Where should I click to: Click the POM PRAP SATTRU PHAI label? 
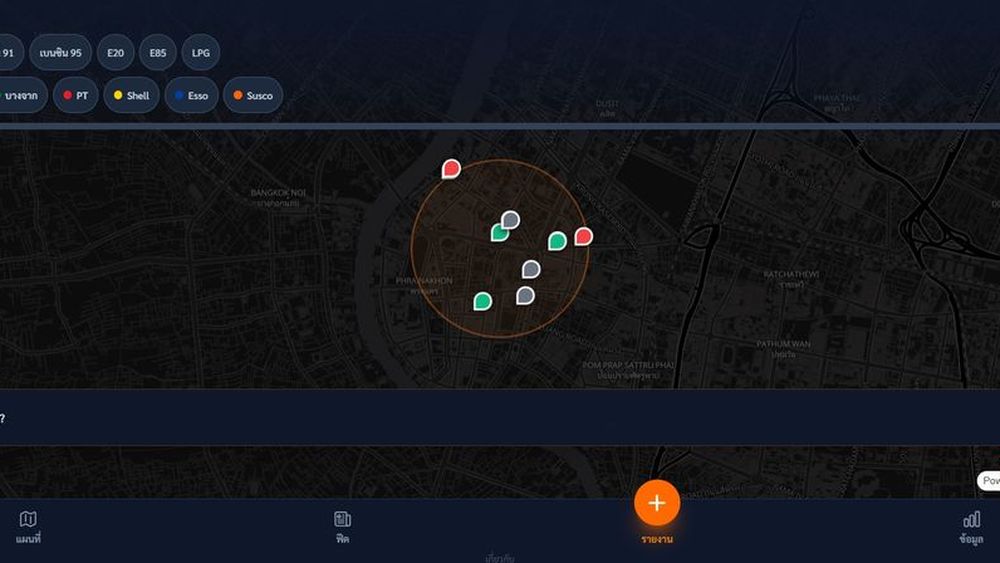tap(628, 365)
